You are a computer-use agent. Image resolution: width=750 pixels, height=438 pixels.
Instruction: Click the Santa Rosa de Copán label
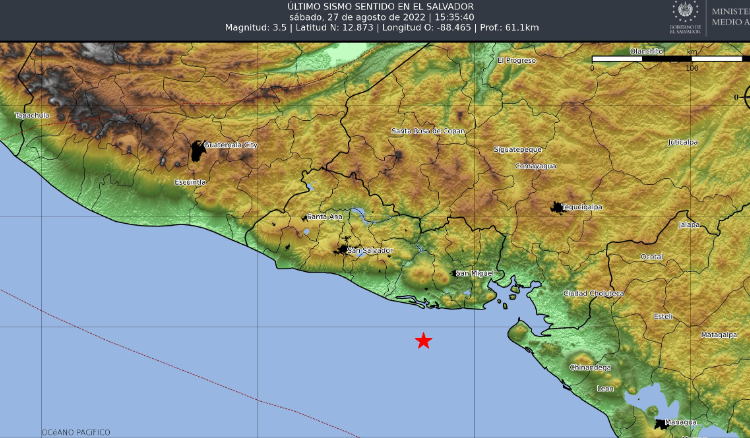click(428, 131)
